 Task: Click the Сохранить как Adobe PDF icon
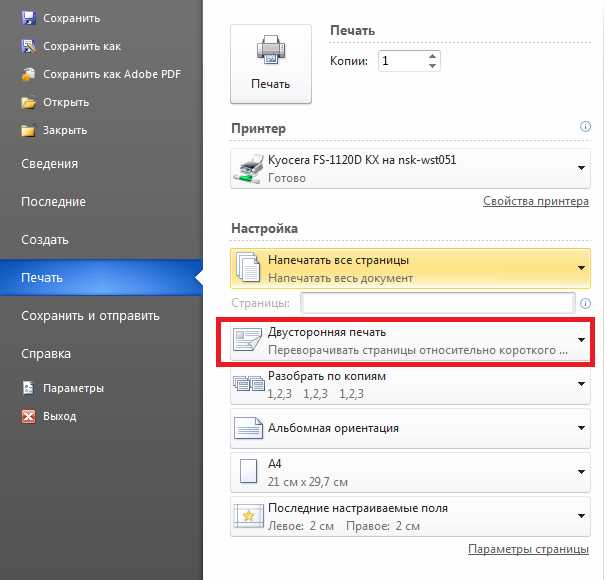[x=27, y=74]
